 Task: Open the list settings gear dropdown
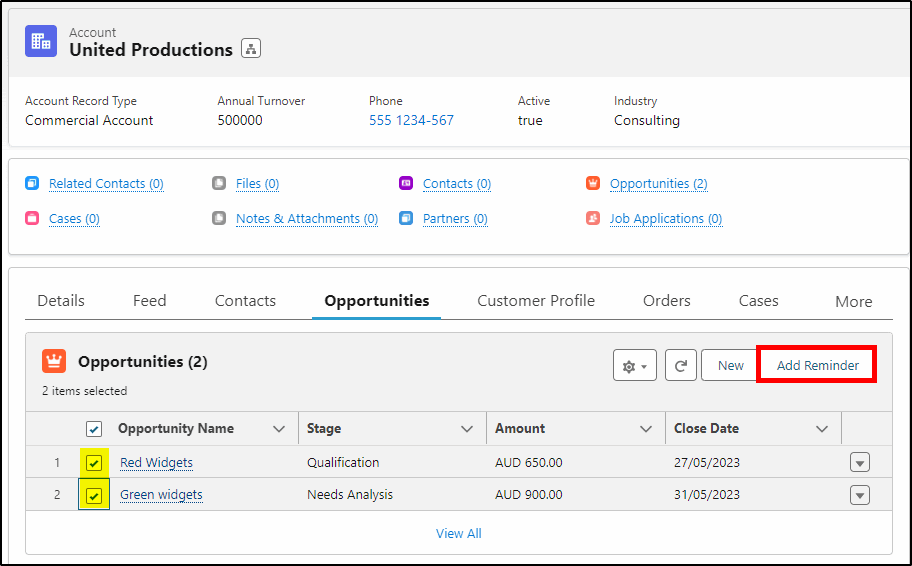(634, 366)
